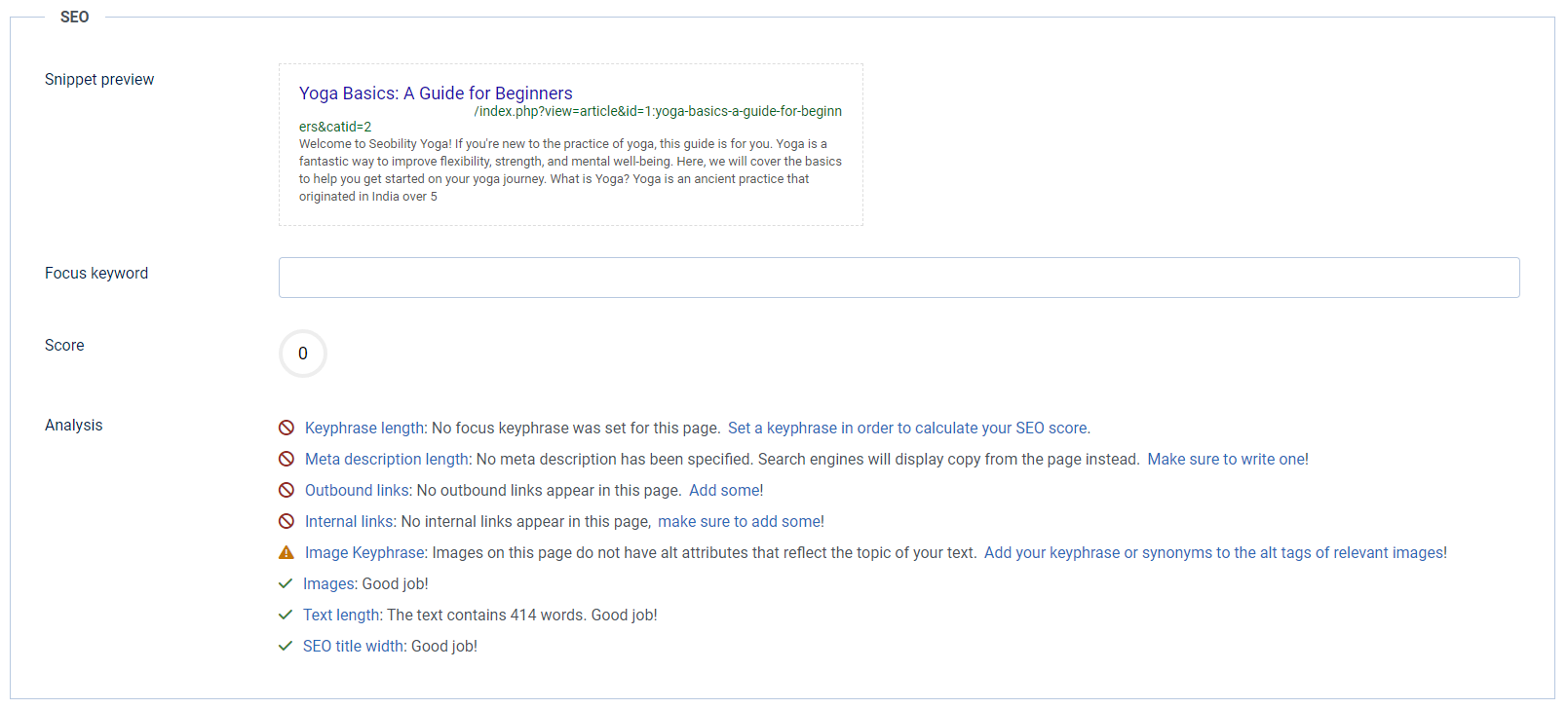The height and width of the screenshot is (709, 1568).
Task: Follow the 'Set a keyphrase' suggestion link
Action: click(908, 428)
